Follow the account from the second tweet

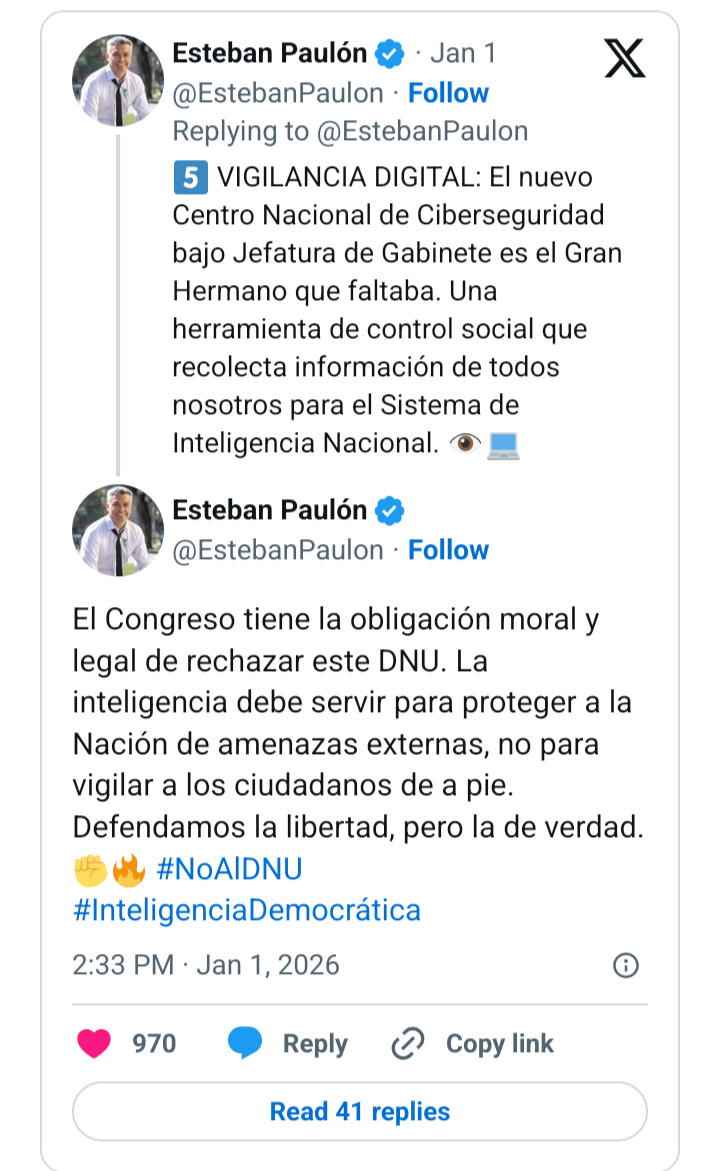coord(448,550)
